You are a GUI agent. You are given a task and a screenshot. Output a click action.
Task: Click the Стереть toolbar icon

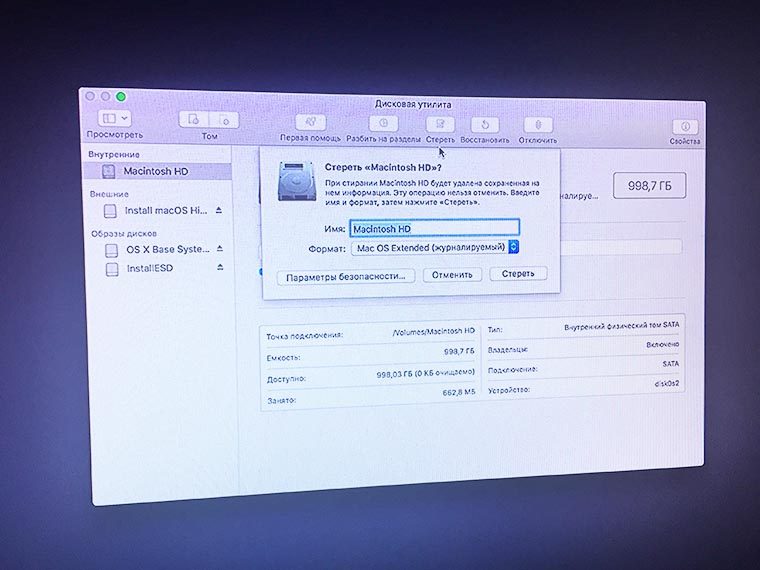pos(440,125)
